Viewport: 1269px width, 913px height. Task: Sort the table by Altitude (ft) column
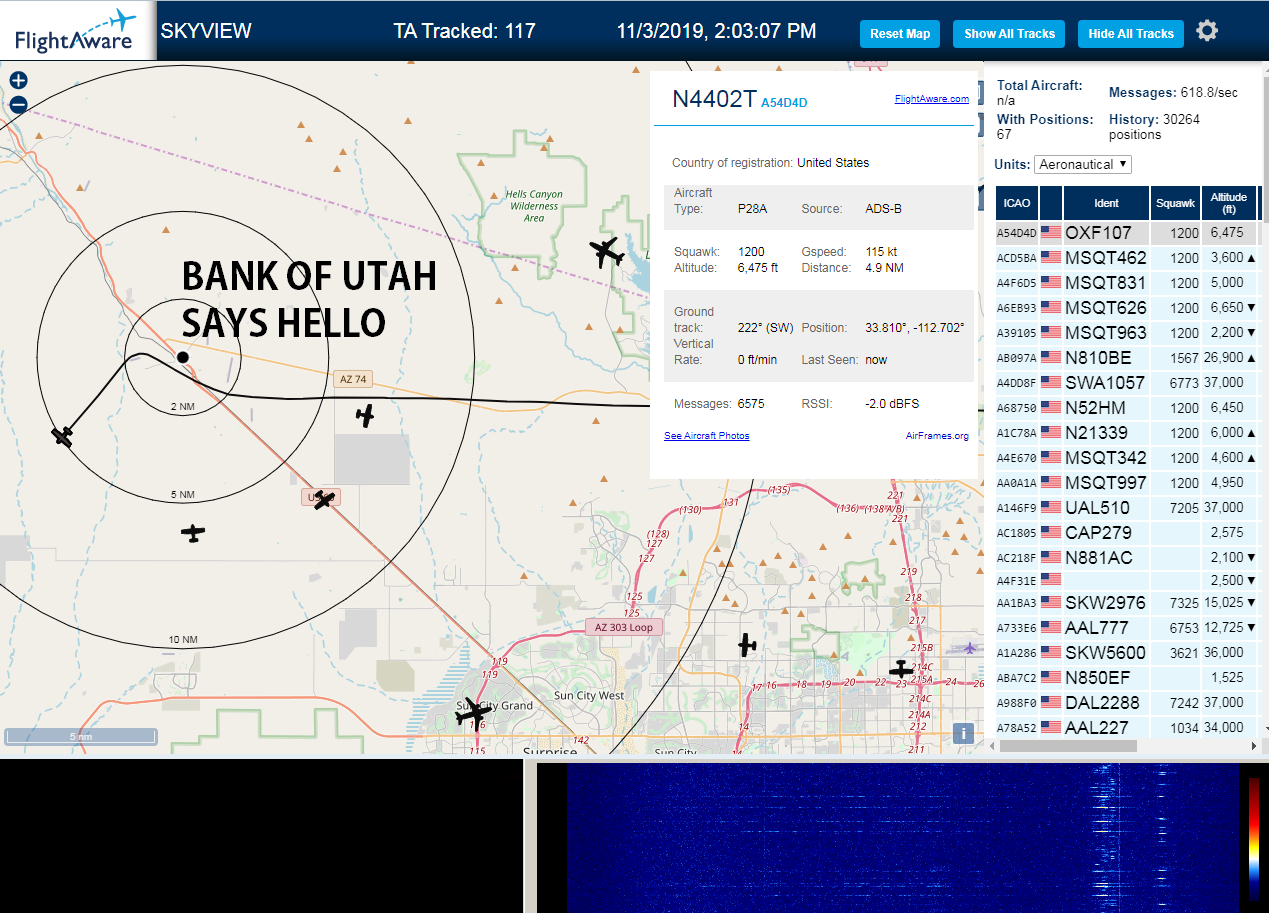[x=1229, y=203]
